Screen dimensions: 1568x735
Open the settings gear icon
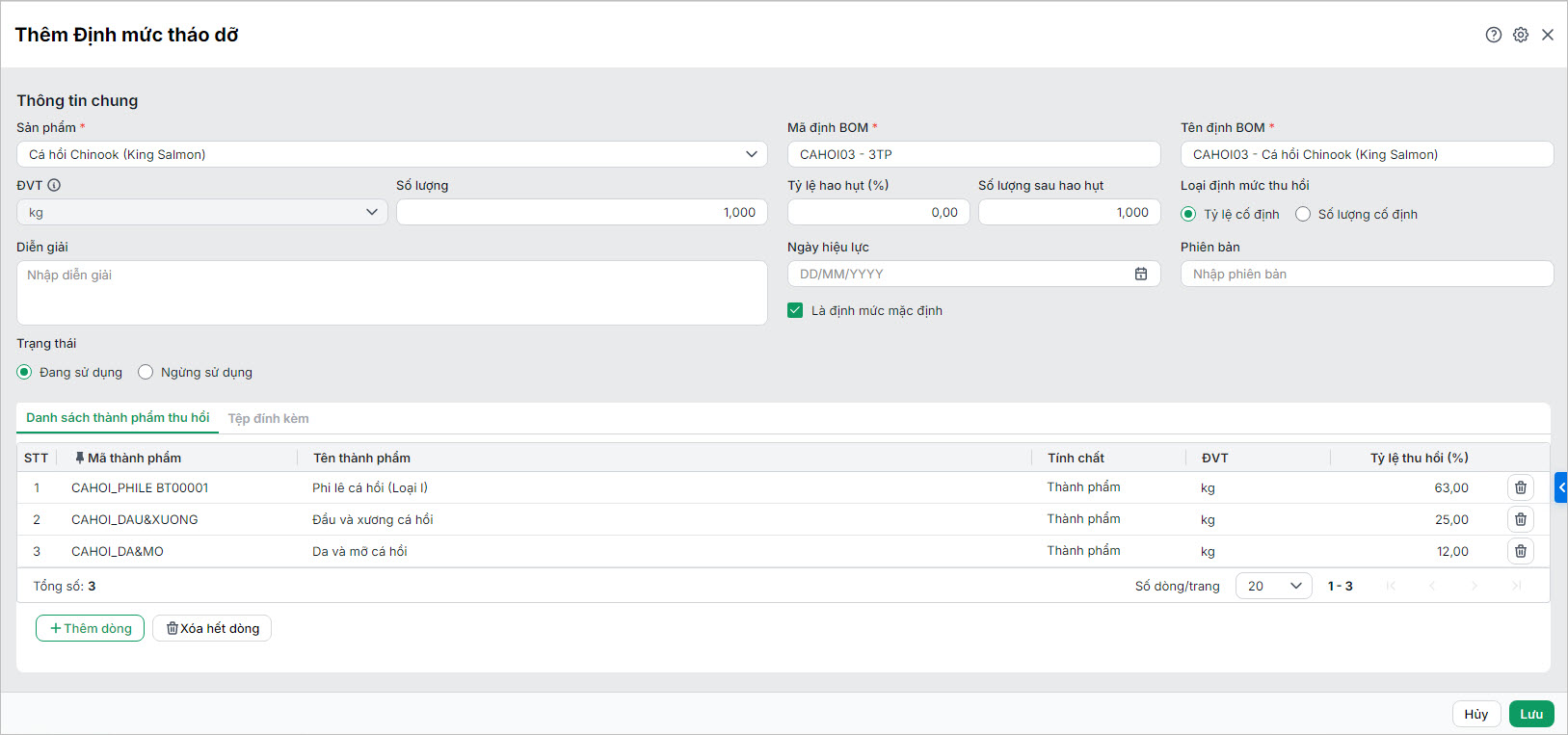[x=1521, y=35]
